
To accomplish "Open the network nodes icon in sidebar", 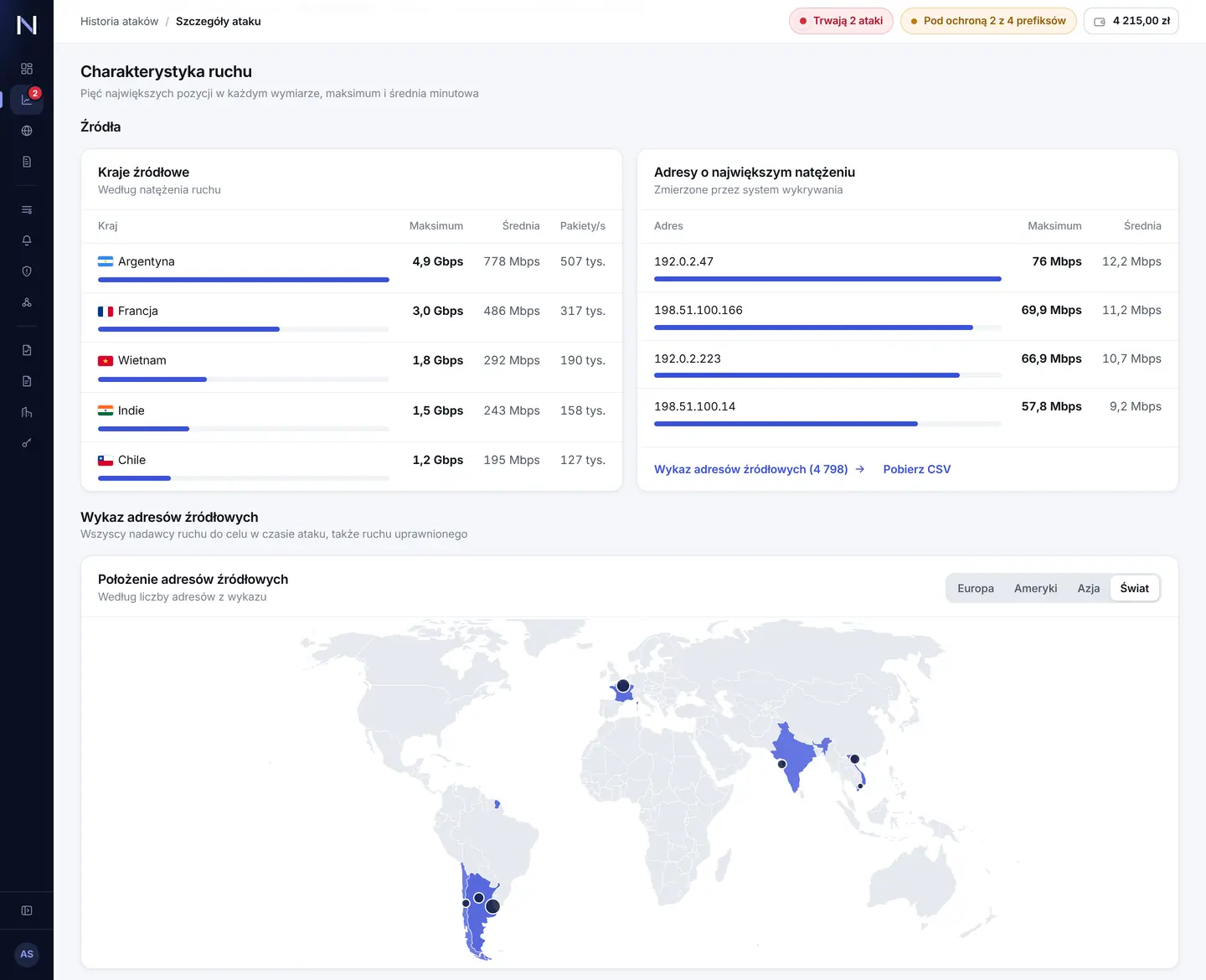I will click(x=27, y=302).
